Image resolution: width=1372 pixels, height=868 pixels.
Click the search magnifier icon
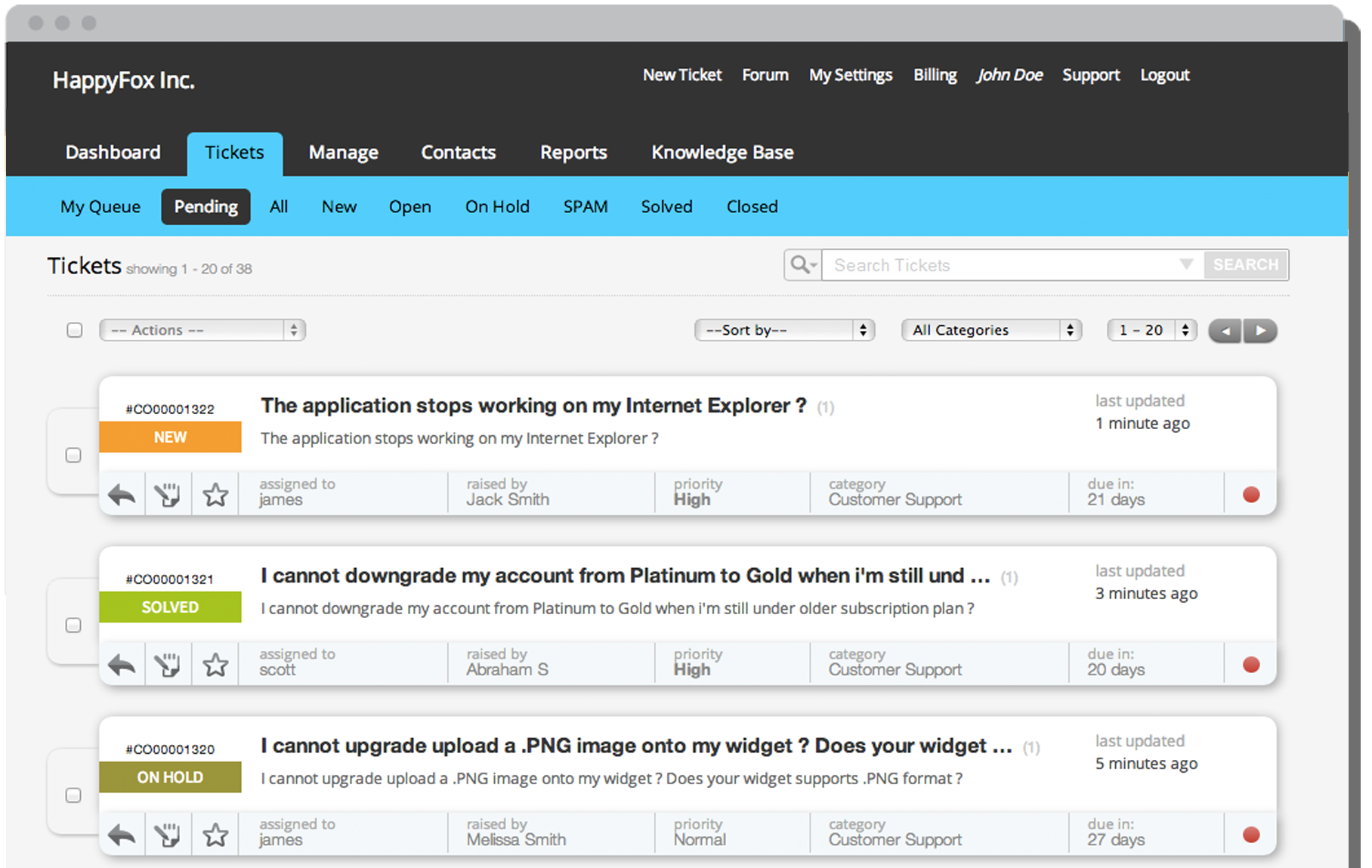pyautogui.click(x=802, y=265)
